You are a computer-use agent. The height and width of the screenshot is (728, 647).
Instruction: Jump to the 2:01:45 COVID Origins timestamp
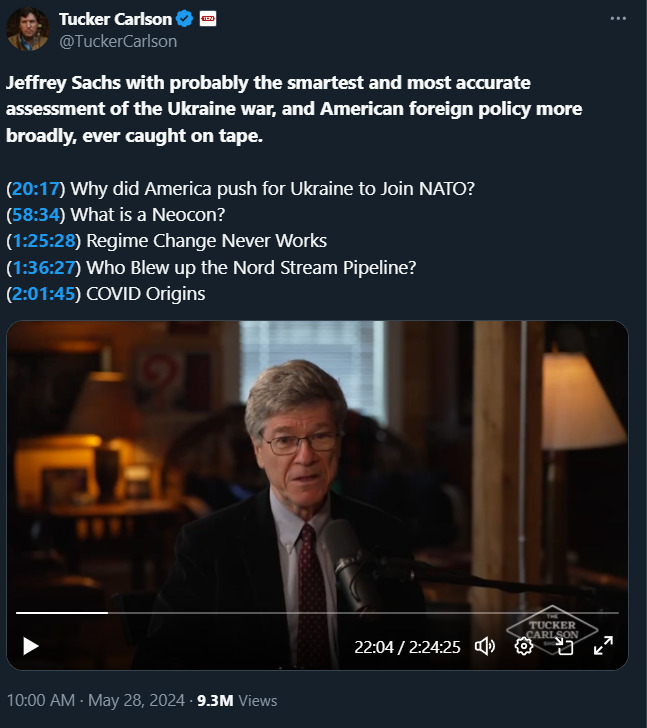[43, 294]
